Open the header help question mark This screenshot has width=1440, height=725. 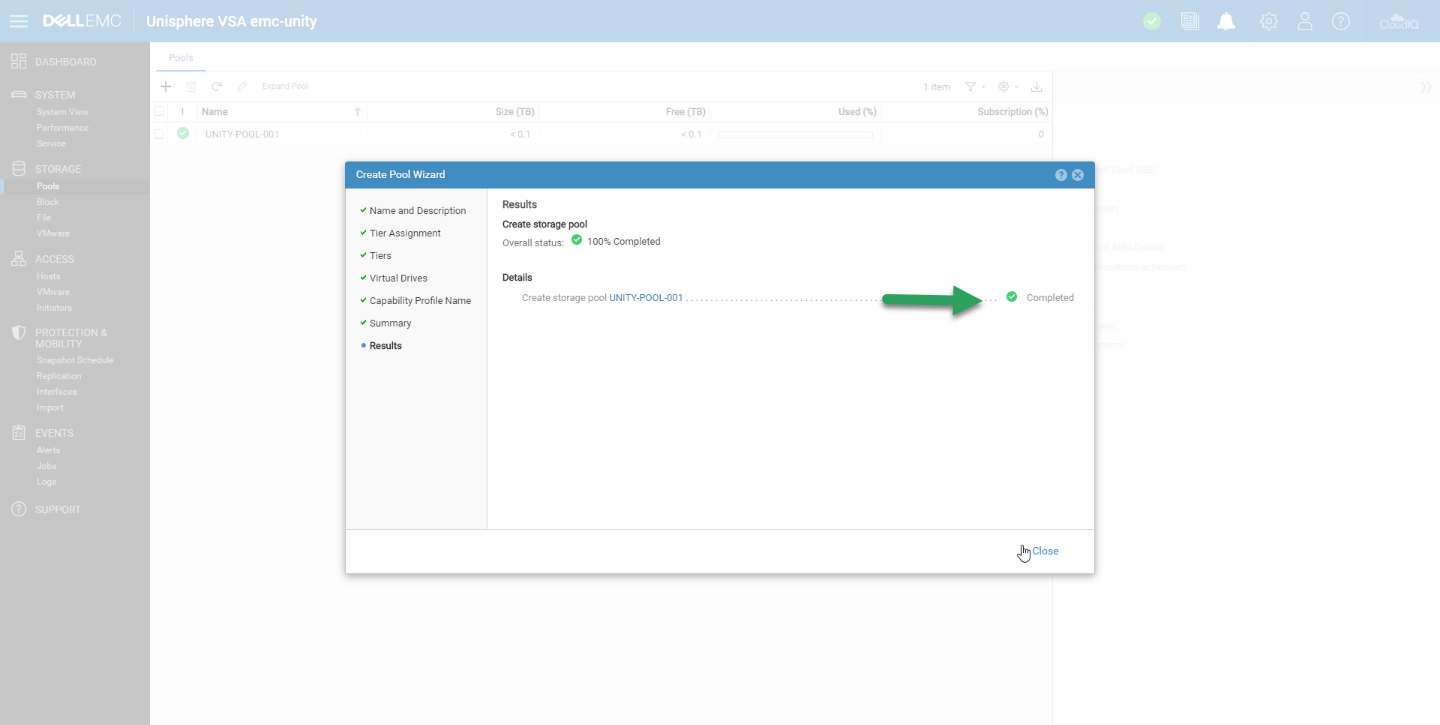1341,21
